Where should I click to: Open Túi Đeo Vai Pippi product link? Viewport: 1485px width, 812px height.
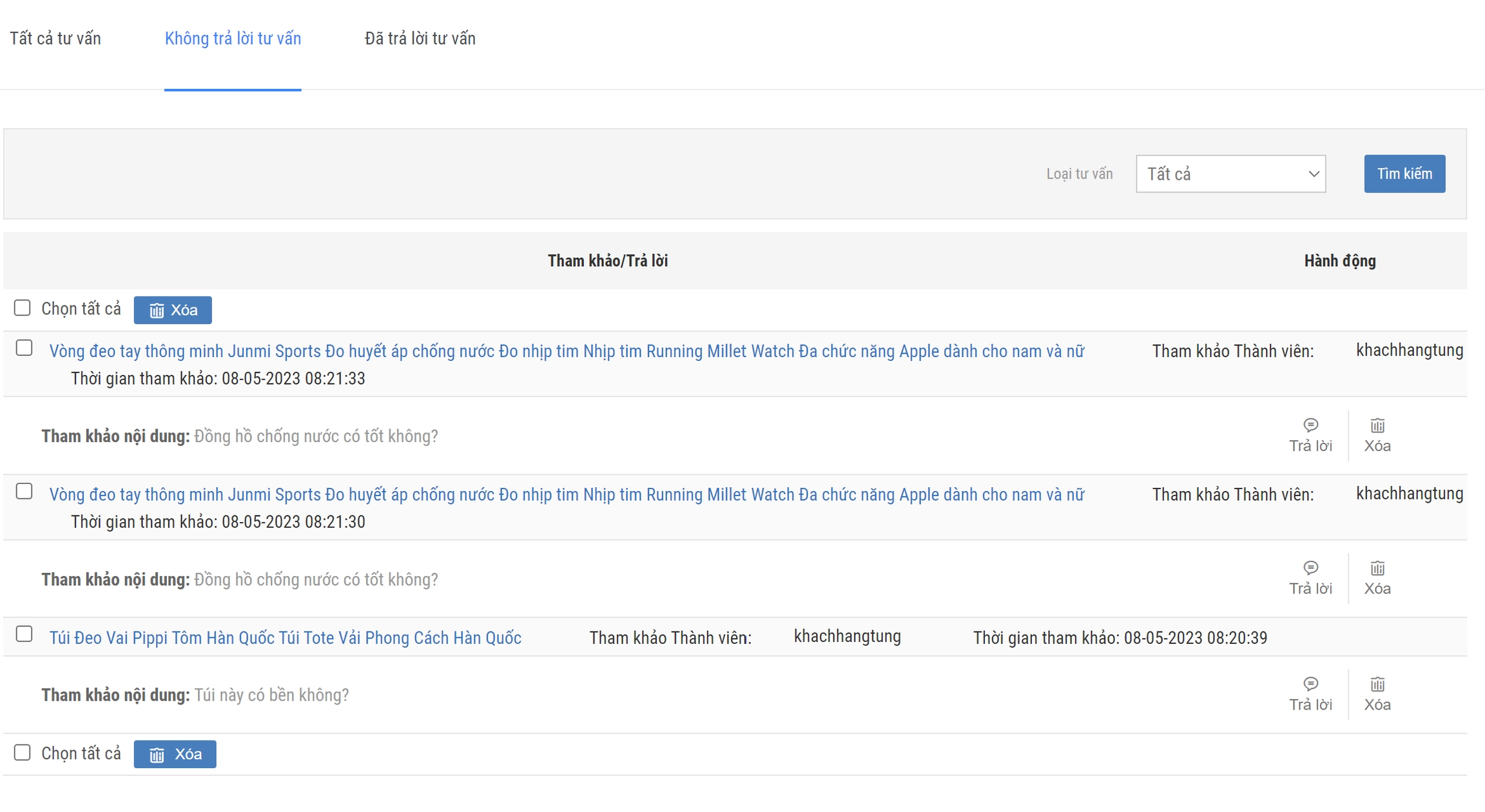[285, 638]
